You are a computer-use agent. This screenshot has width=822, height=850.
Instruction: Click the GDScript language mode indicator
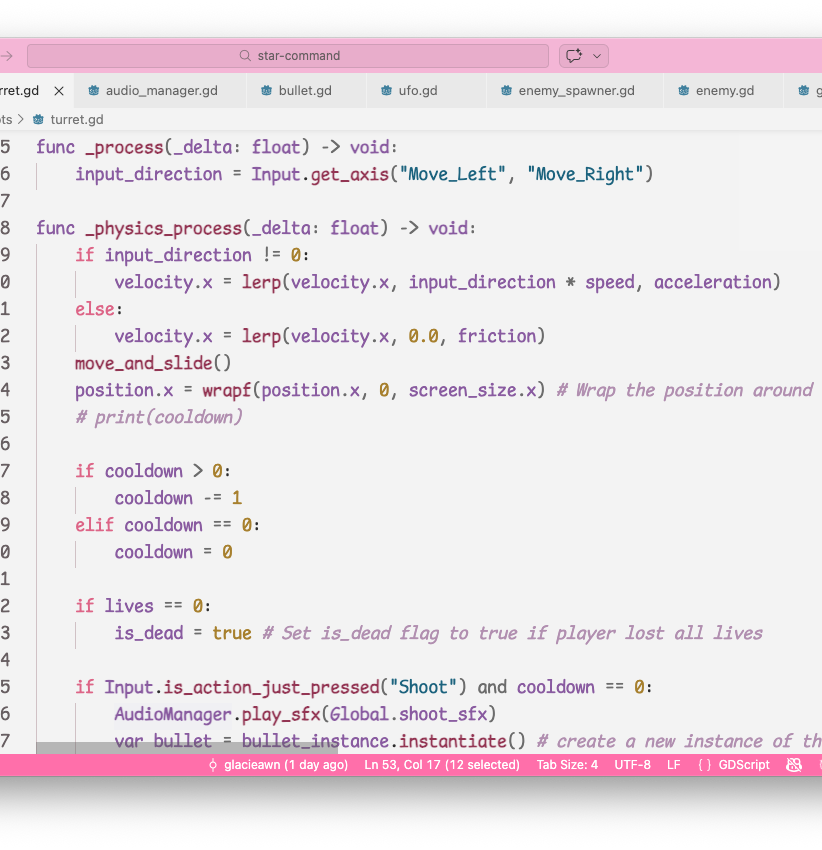[733, 765]
